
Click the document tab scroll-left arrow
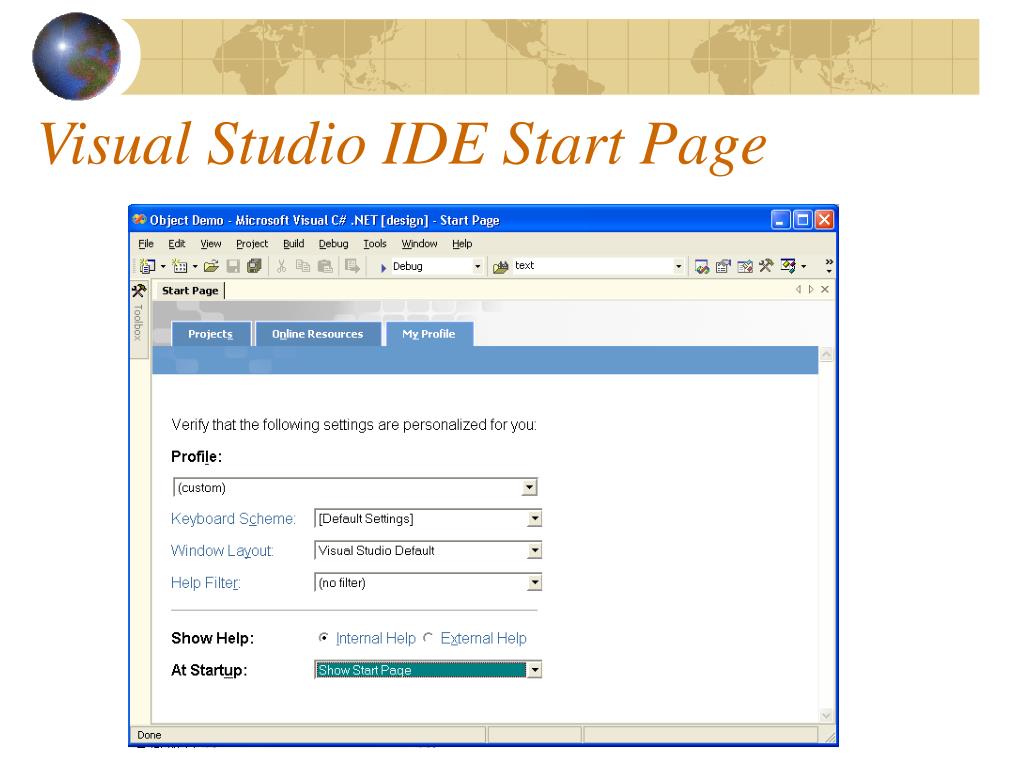[x=798, y=289]
